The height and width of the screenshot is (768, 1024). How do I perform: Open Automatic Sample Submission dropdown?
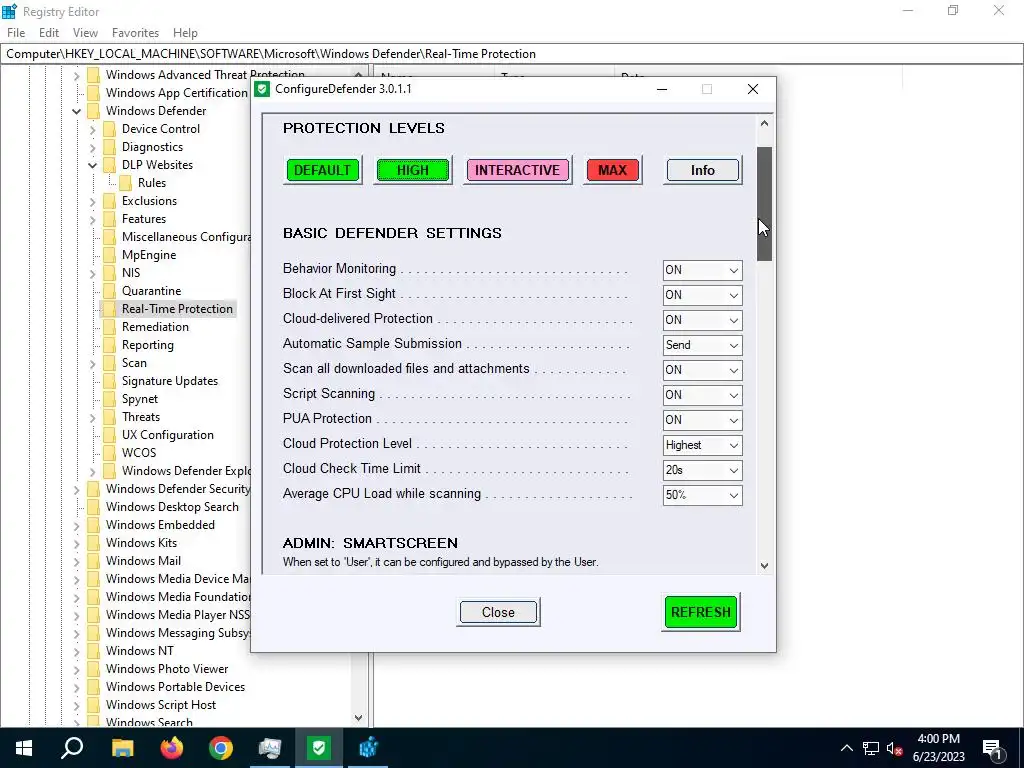tap(702, 345)
